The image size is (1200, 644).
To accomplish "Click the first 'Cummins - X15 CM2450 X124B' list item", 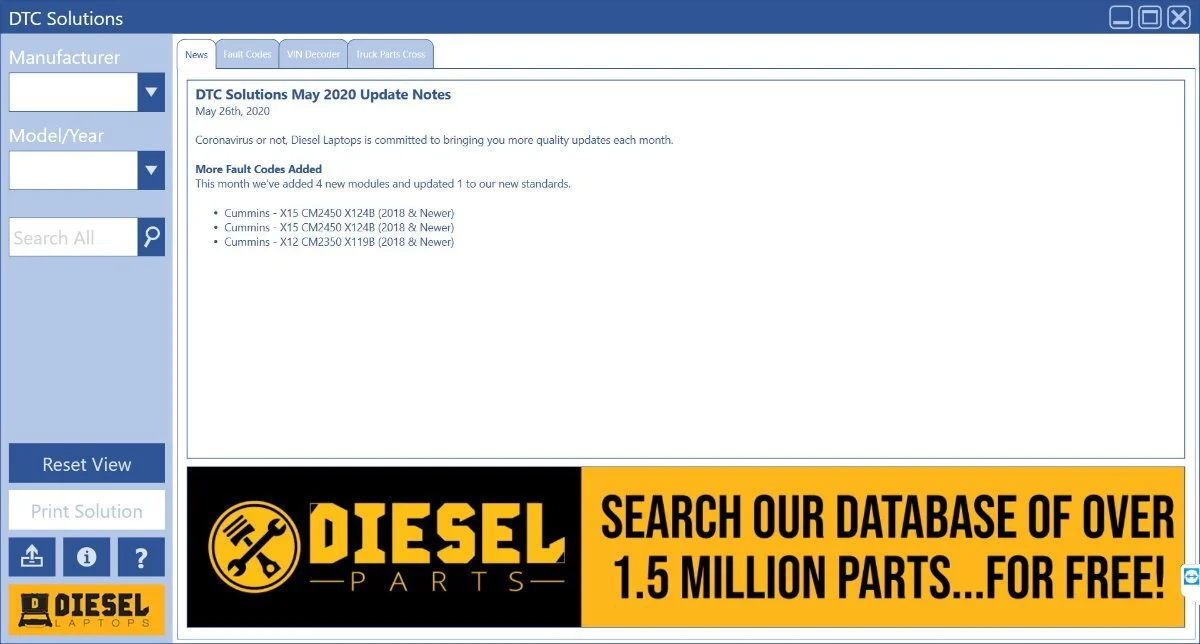I will (x=339, y=213).
